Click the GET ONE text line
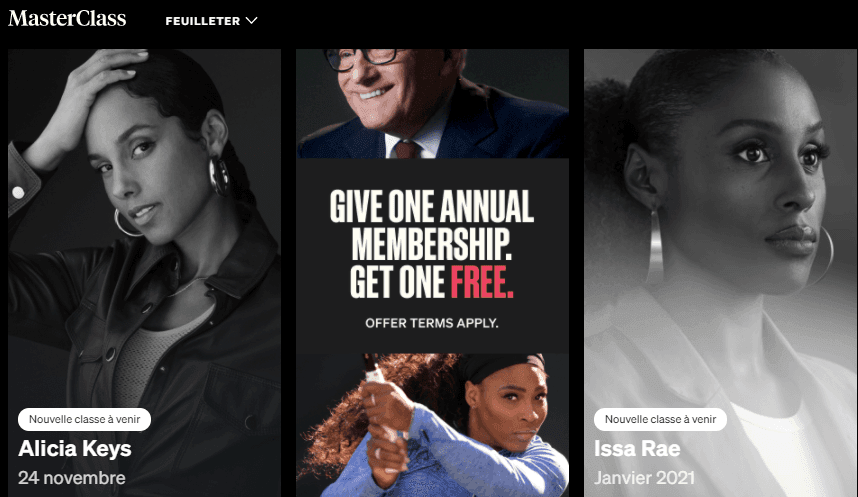 point(397,282)
